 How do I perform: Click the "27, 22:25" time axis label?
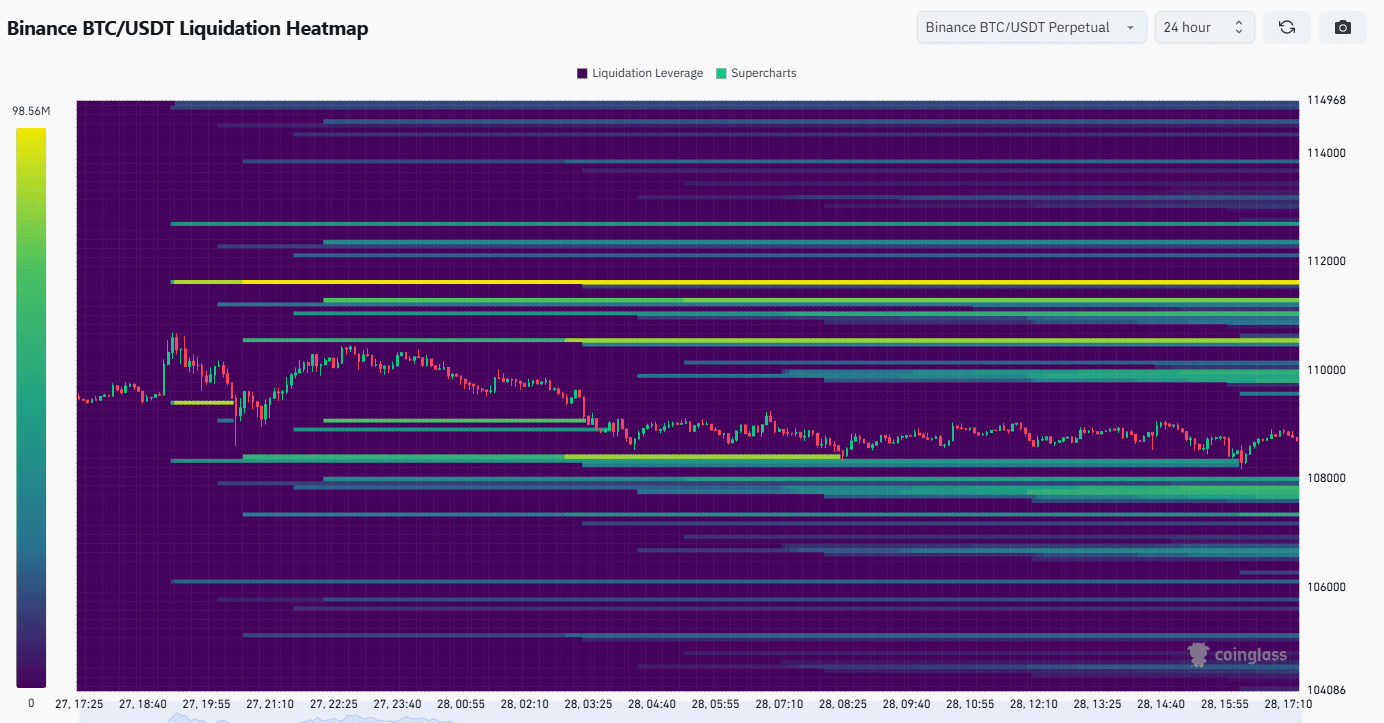pyautogui.click(x=334, y=704)
